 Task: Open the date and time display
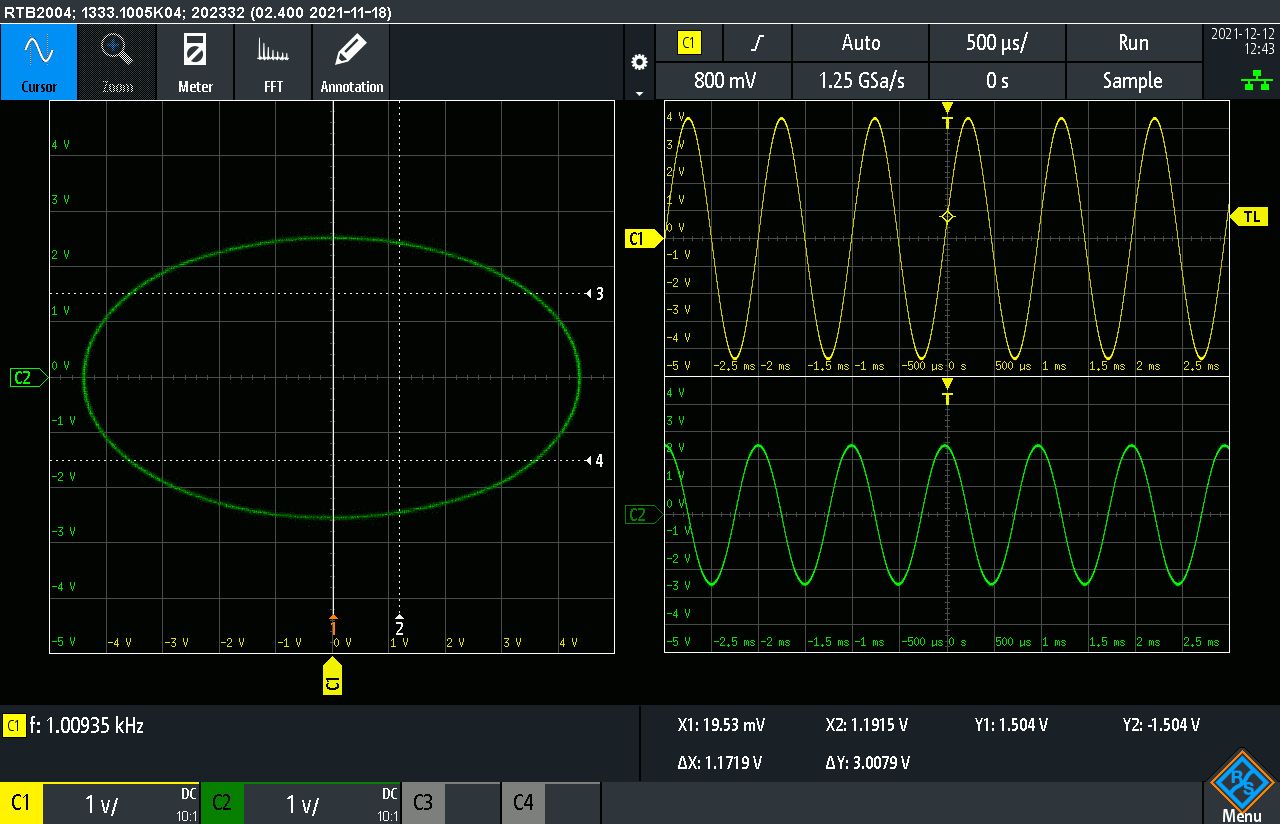[1241, 41]
